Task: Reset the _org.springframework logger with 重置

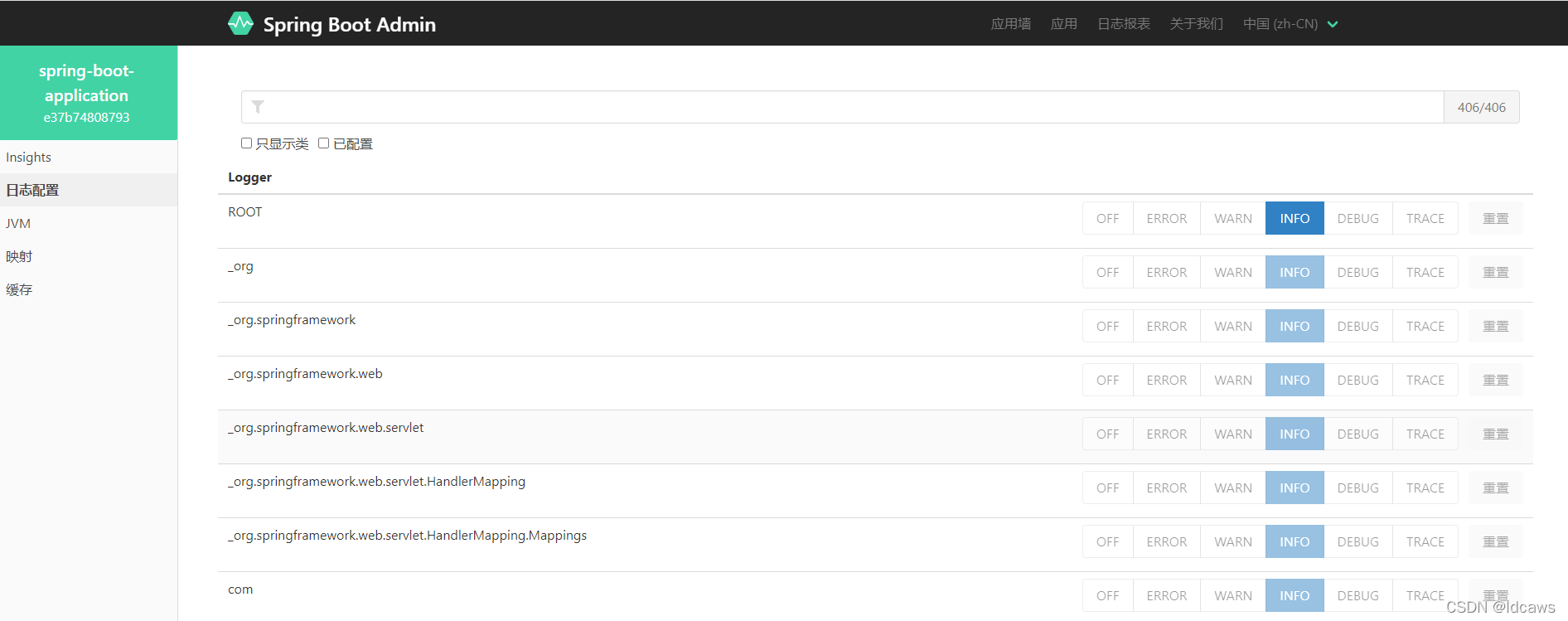Action: click(1495, 326)
